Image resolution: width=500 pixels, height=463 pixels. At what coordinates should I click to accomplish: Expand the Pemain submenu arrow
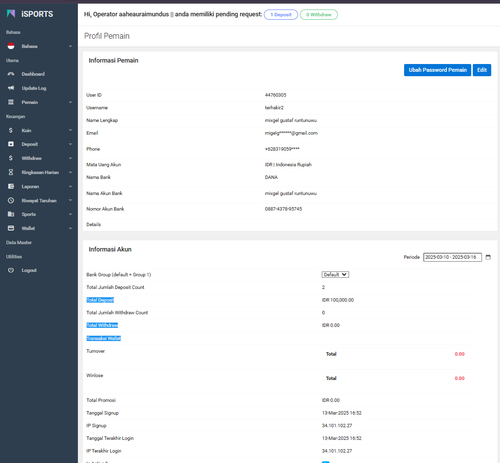70,102
